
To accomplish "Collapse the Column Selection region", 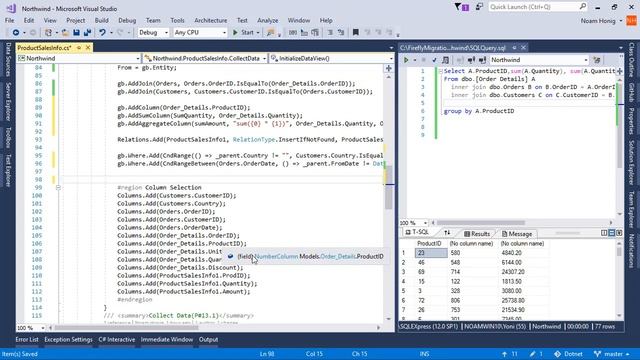I will click(58, 188).
